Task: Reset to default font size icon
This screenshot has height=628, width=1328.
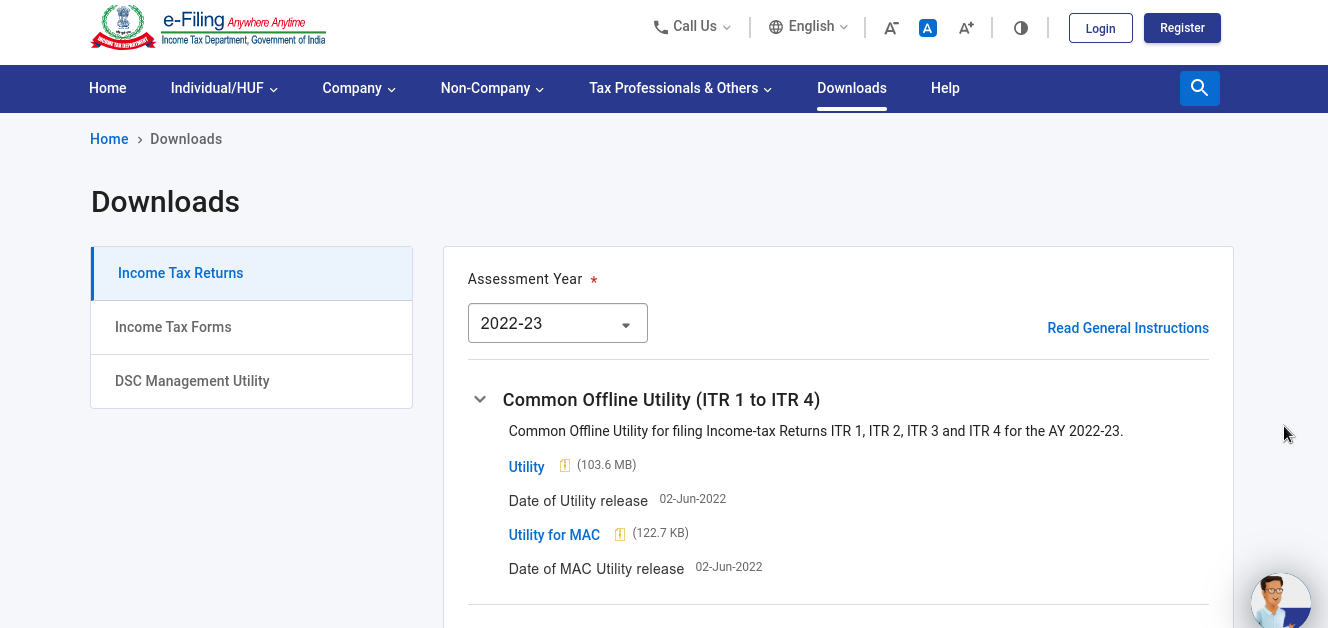Action: 928,28
